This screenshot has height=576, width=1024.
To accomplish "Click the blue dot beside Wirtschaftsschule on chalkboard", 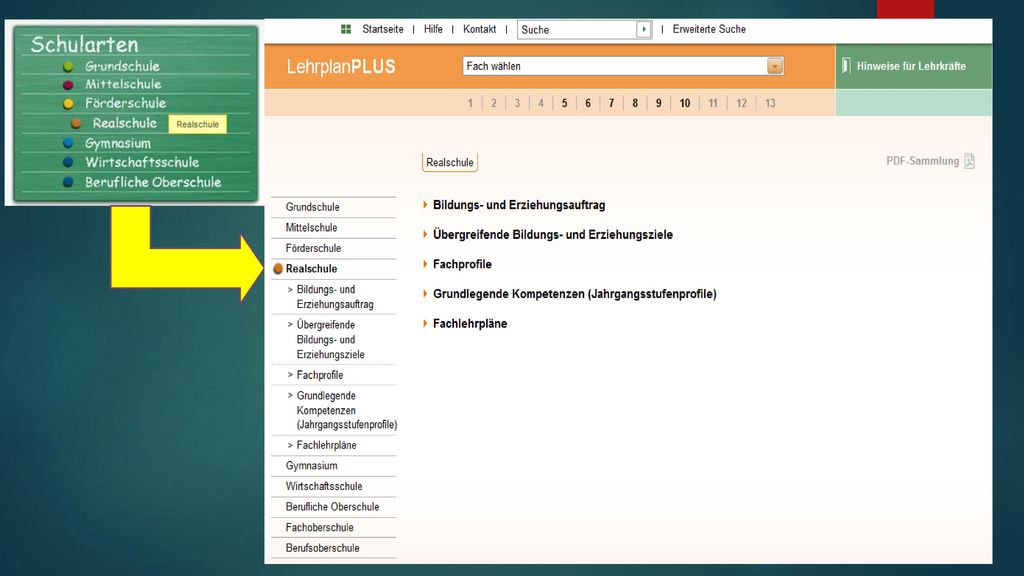I will point(68,162).
